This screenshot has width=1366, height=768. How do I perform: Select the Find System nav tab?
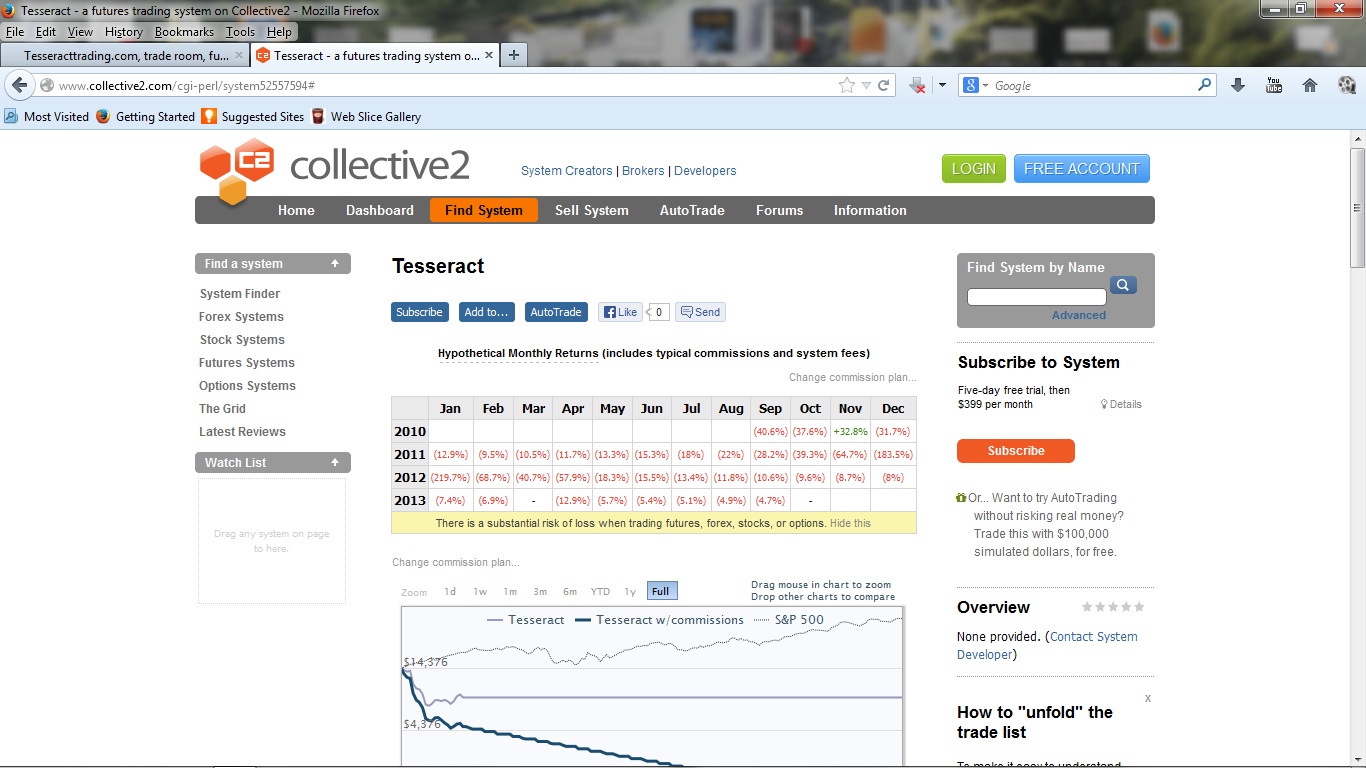484,210
